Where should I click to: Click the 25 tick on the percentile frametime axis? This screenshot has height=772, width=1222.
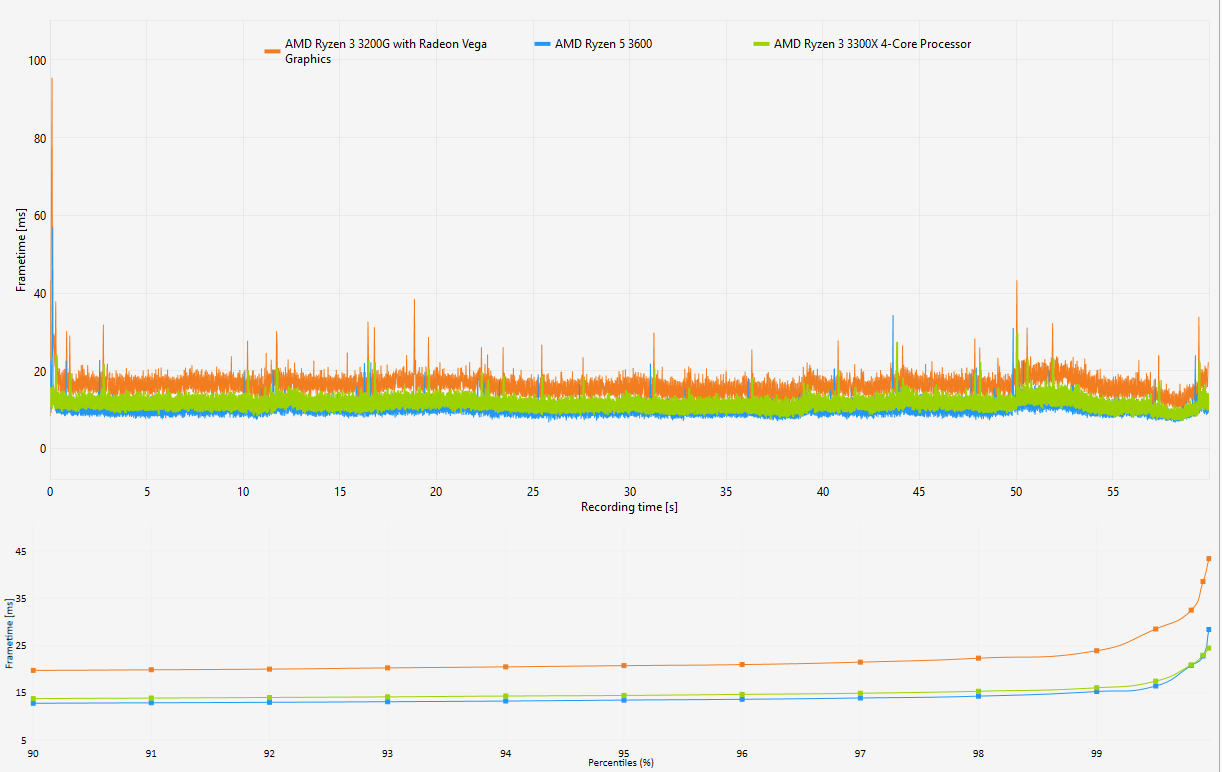(x=22, y=646)
